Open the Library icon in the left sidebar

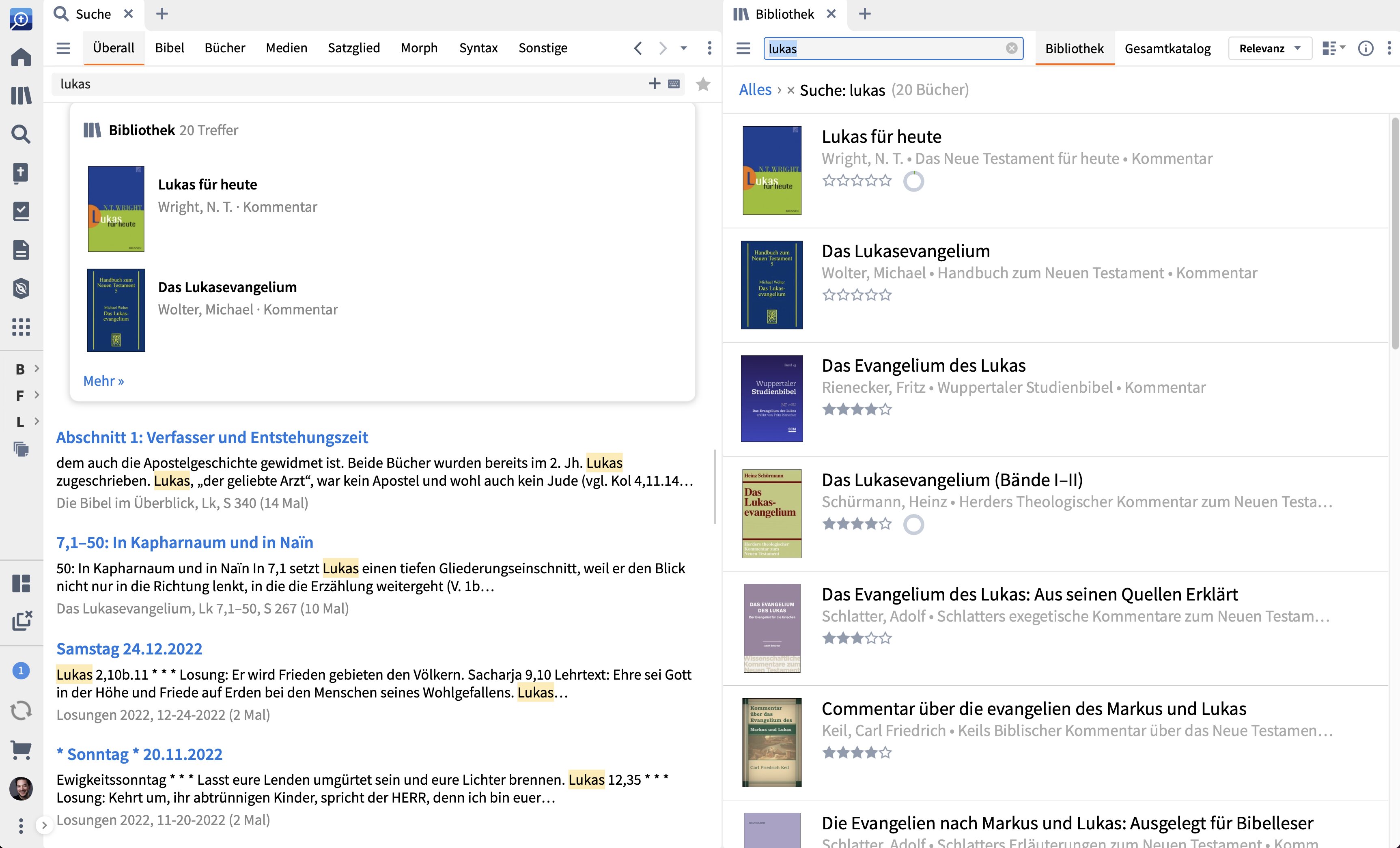point(21,95)
